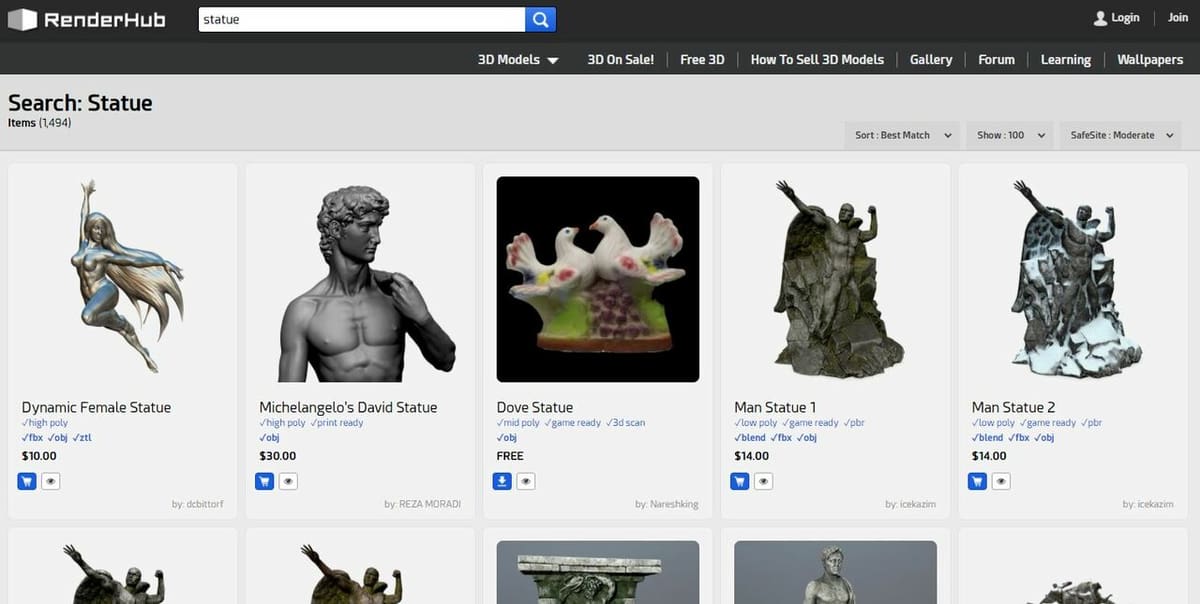This screenshot has width=1200, height=604.
Task: Click the two doves thumbnail
Action: coord(598,279)
